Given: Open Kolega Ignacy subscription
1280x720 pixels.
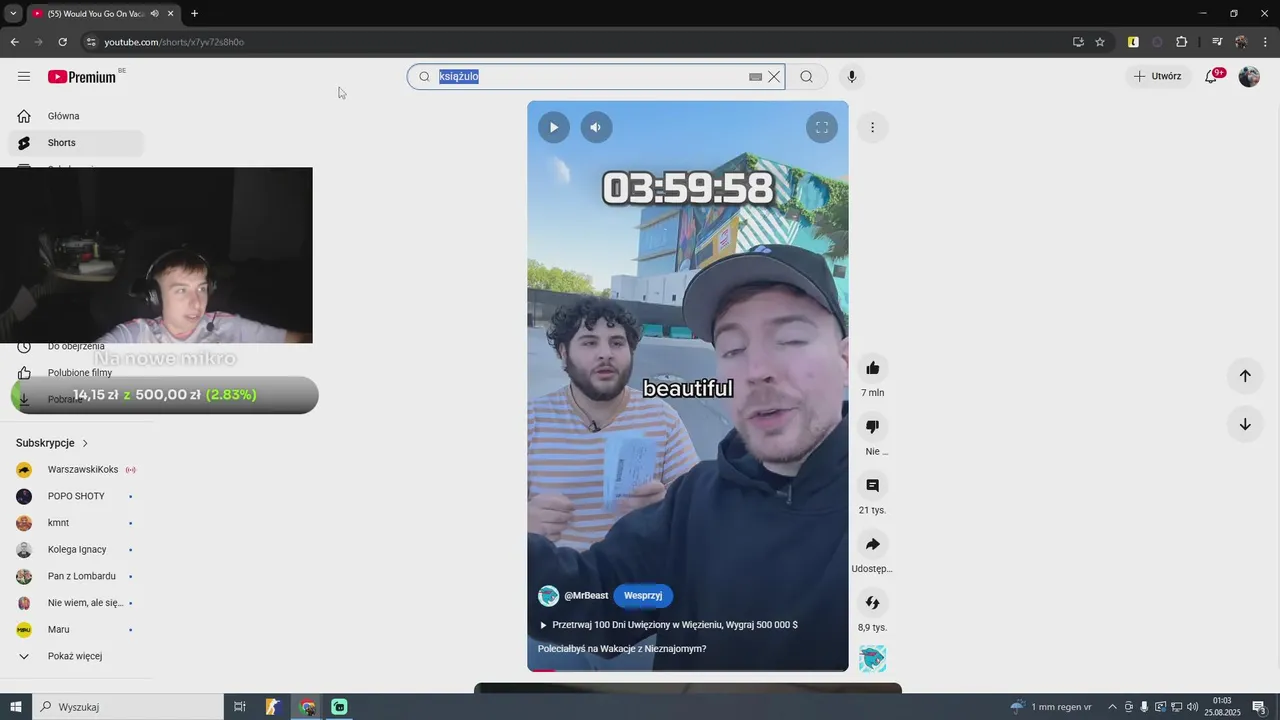Looking at the screenshot, I should (76, 550).
